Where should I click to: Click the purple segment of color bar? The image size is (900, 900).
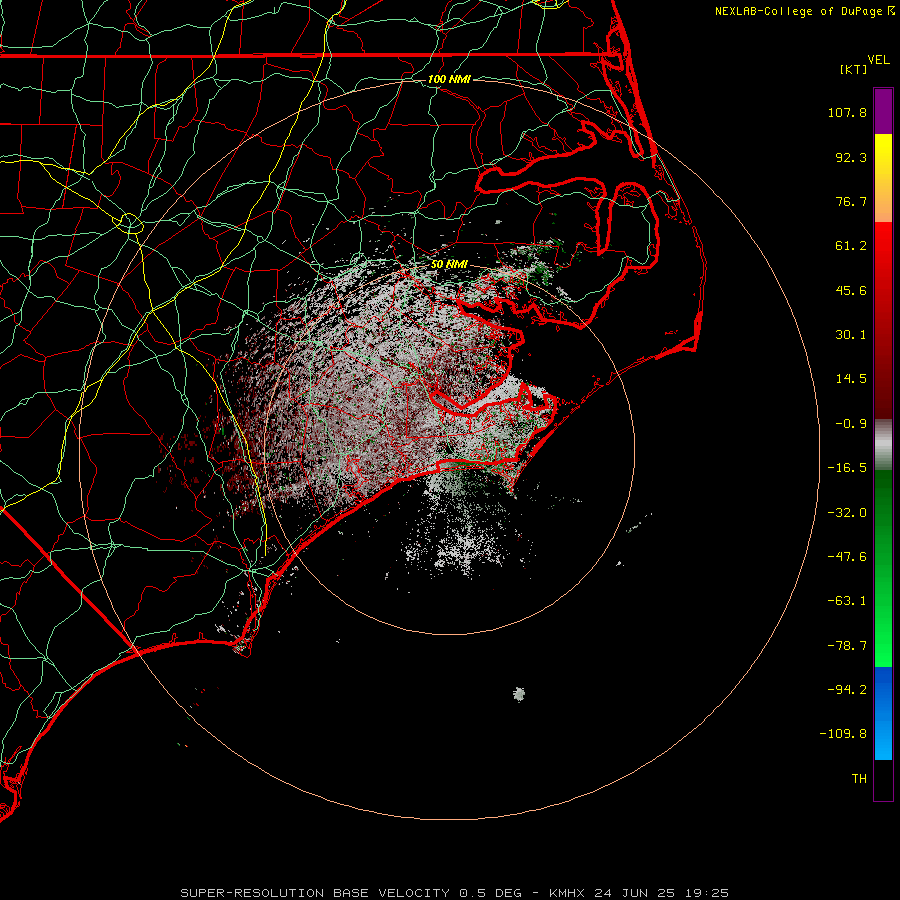coord(883,111)
